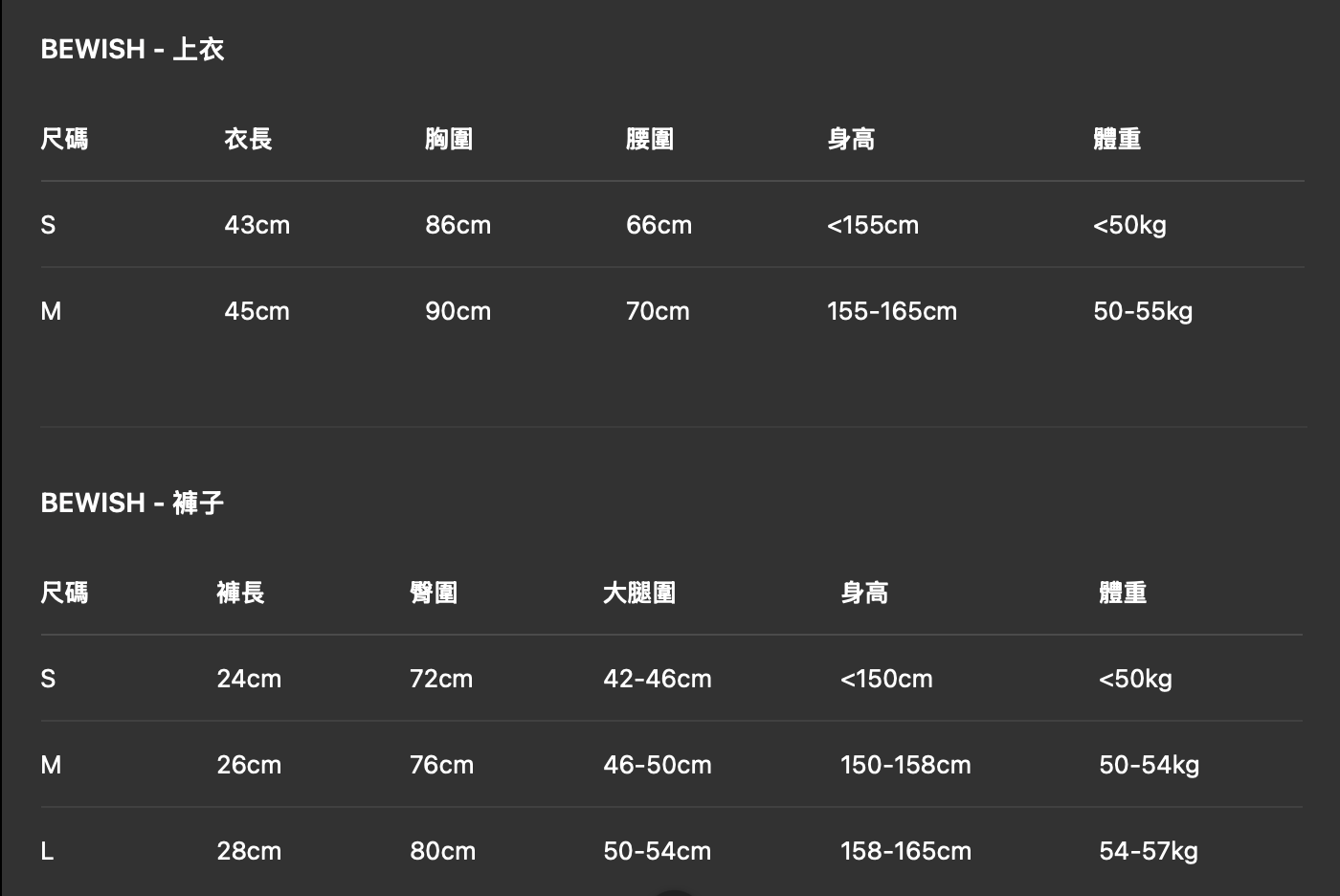Click the size L row label

(48, 851)
